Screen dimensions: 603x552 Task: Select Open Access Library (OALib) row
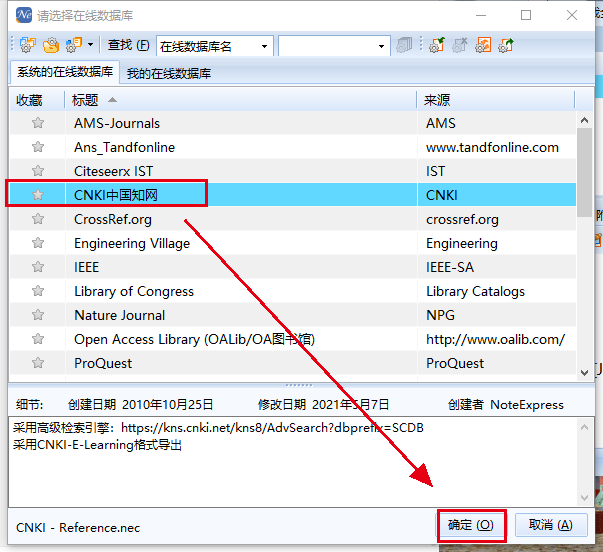[x=293, y=339]
